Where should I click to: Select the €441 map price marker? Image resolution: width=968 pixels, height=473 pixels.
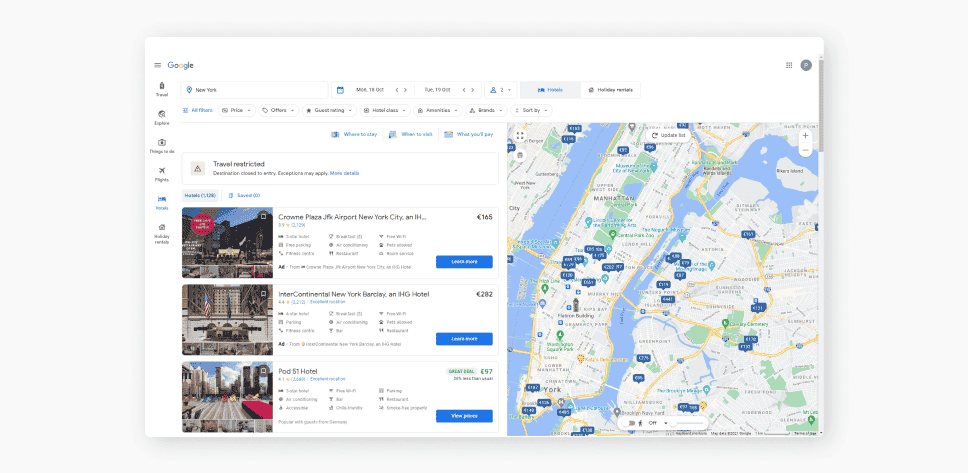667,299
